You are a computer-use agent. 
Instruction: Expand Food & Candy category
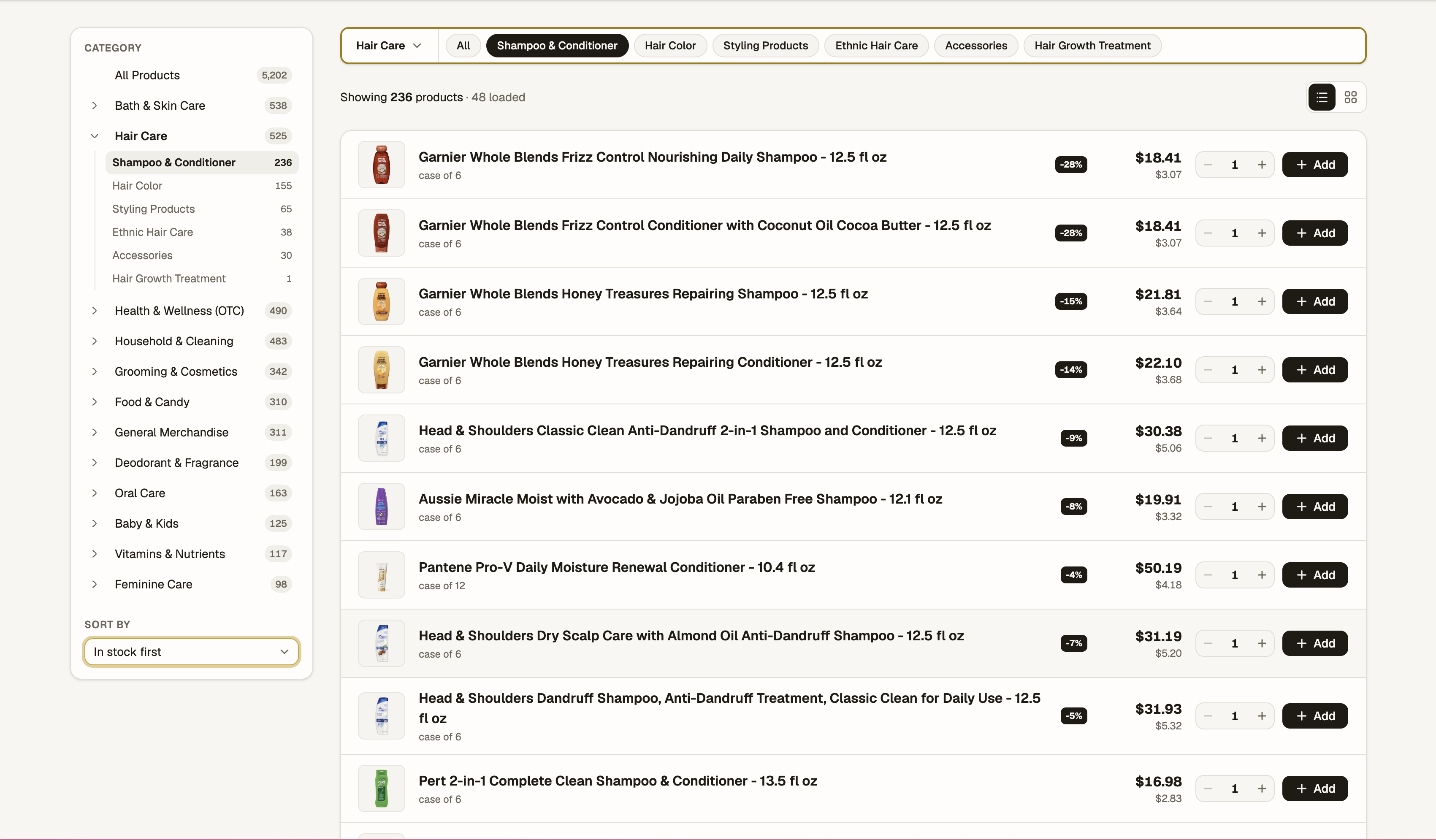(95, 402)
